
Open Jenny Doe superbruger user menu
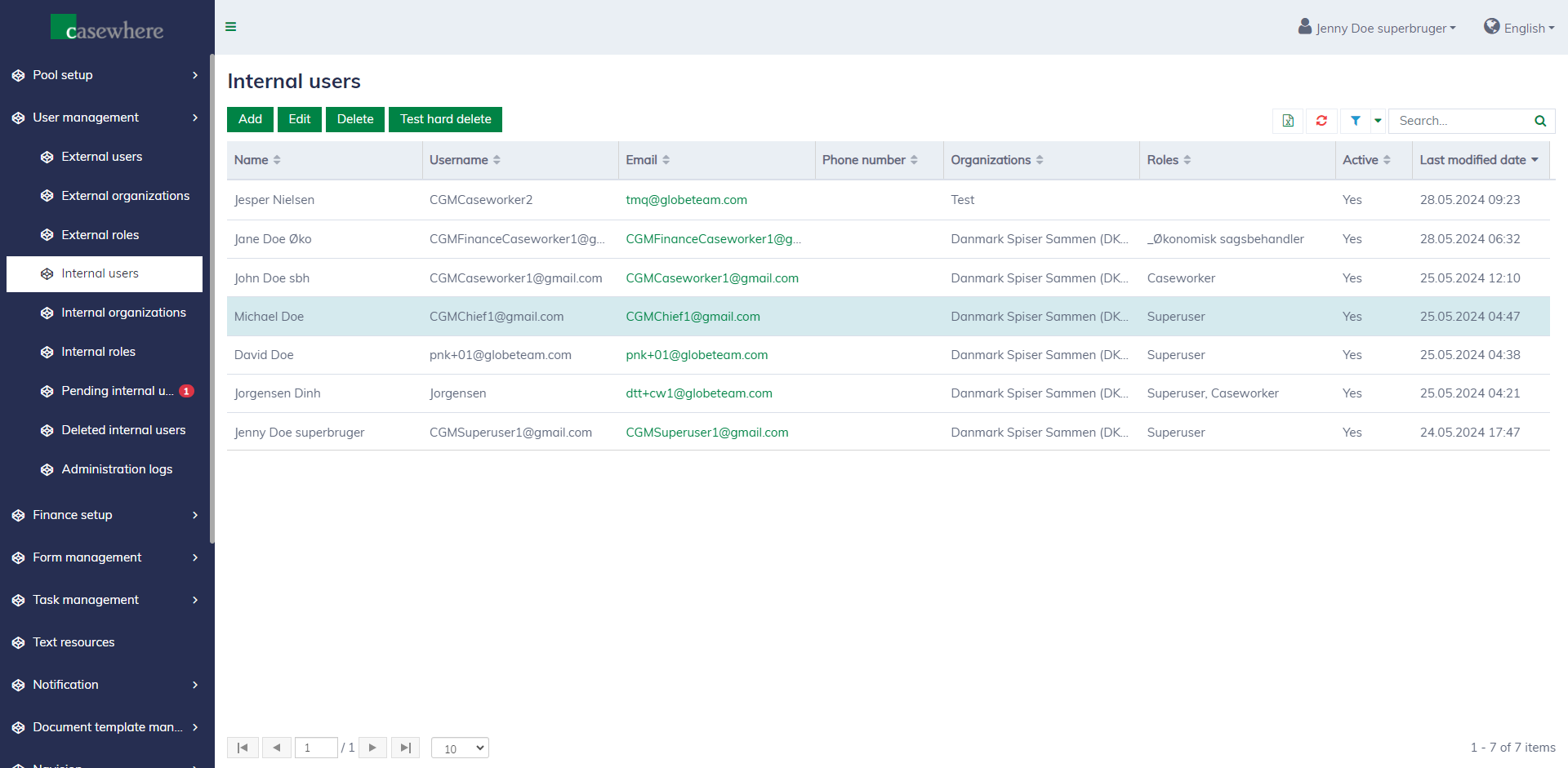click(1378, 28)
